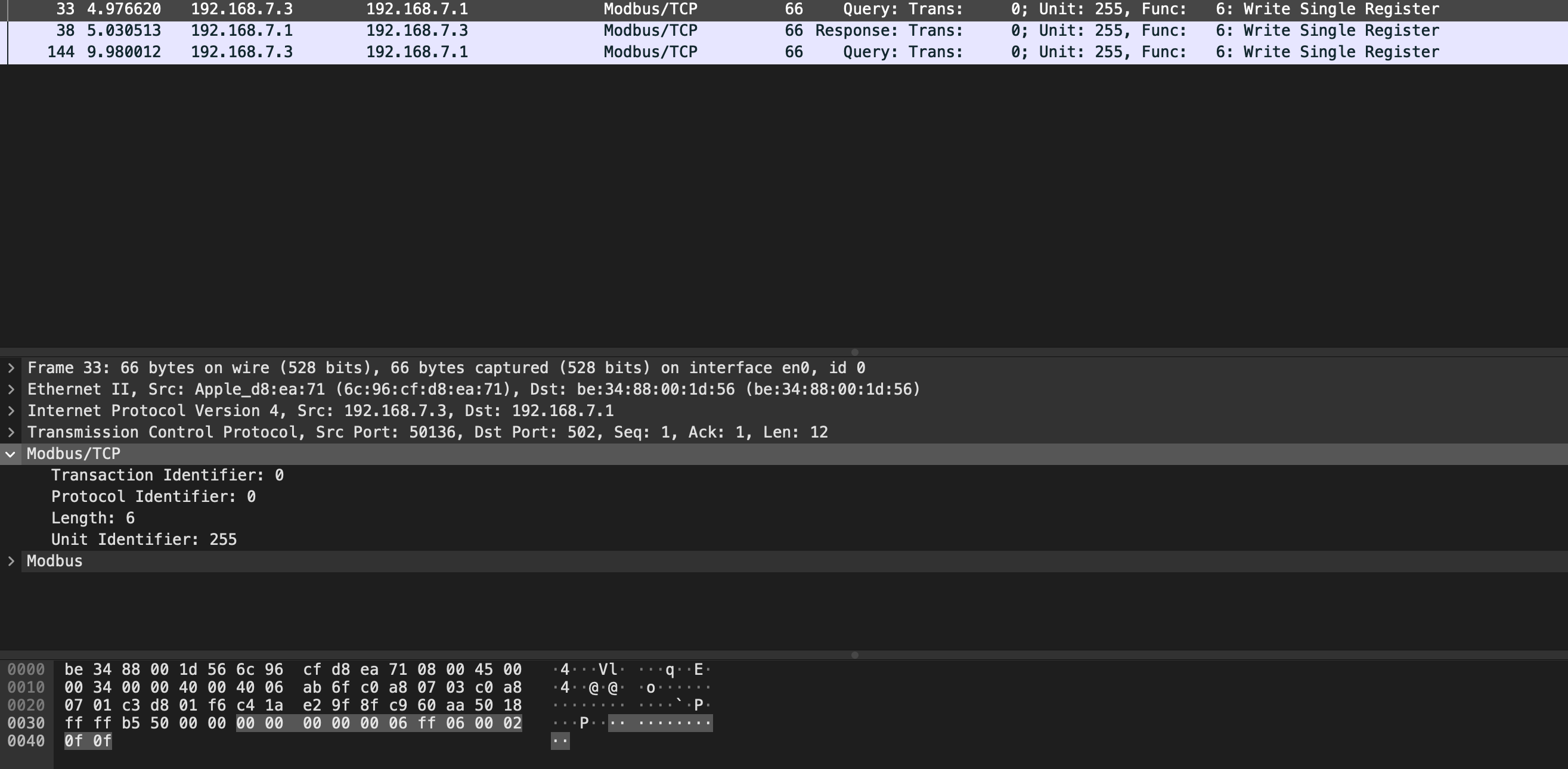Click the highlighted 0f 0f hex bytes
This screenshot has height=769, width=1568.
[88, 741]
